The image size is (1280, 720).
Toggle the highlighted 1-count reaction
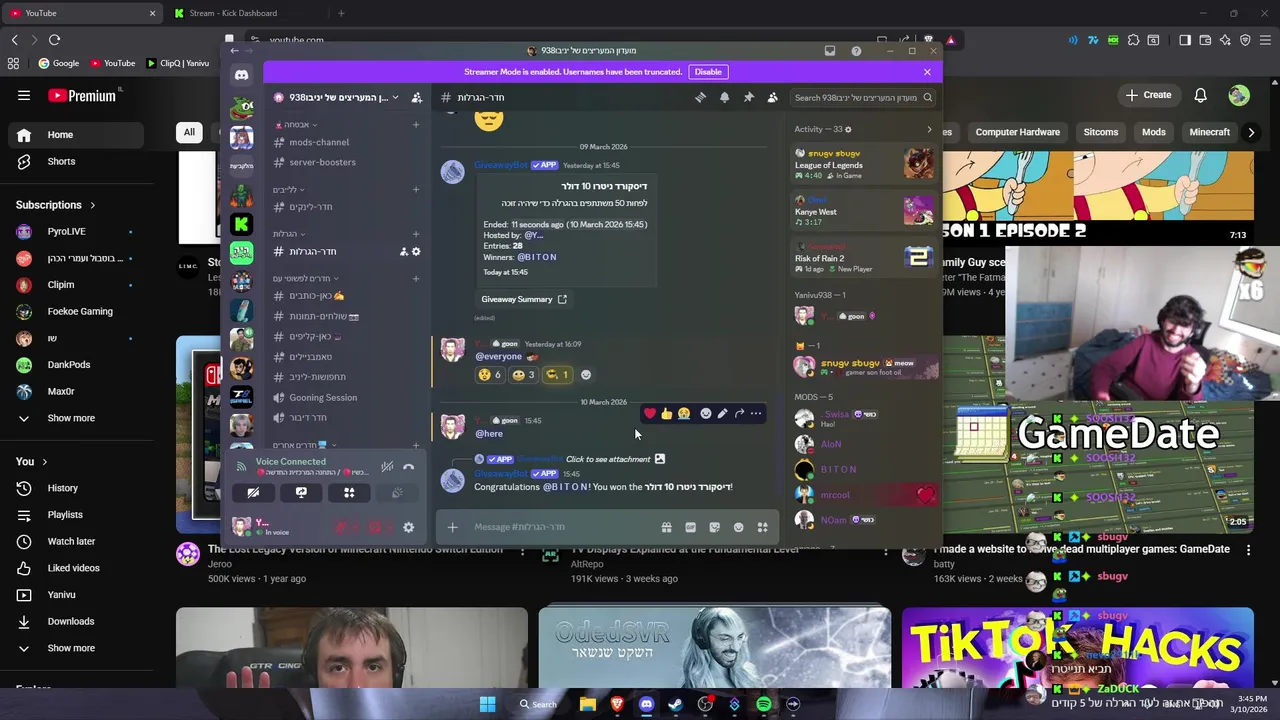(x=557, y=375)
